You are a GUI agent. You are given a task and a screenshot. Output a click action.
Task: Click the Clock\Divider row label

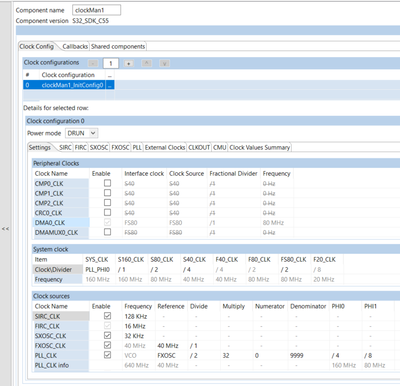[58, 269]
